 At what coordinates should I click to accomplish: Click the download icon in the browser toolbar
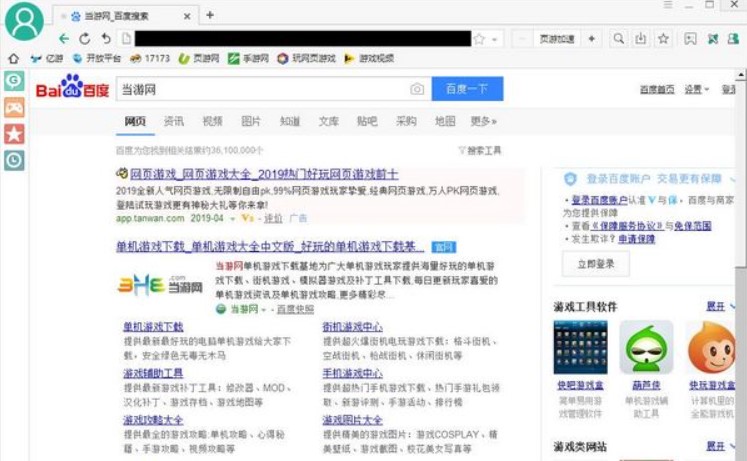click(641, 39)
